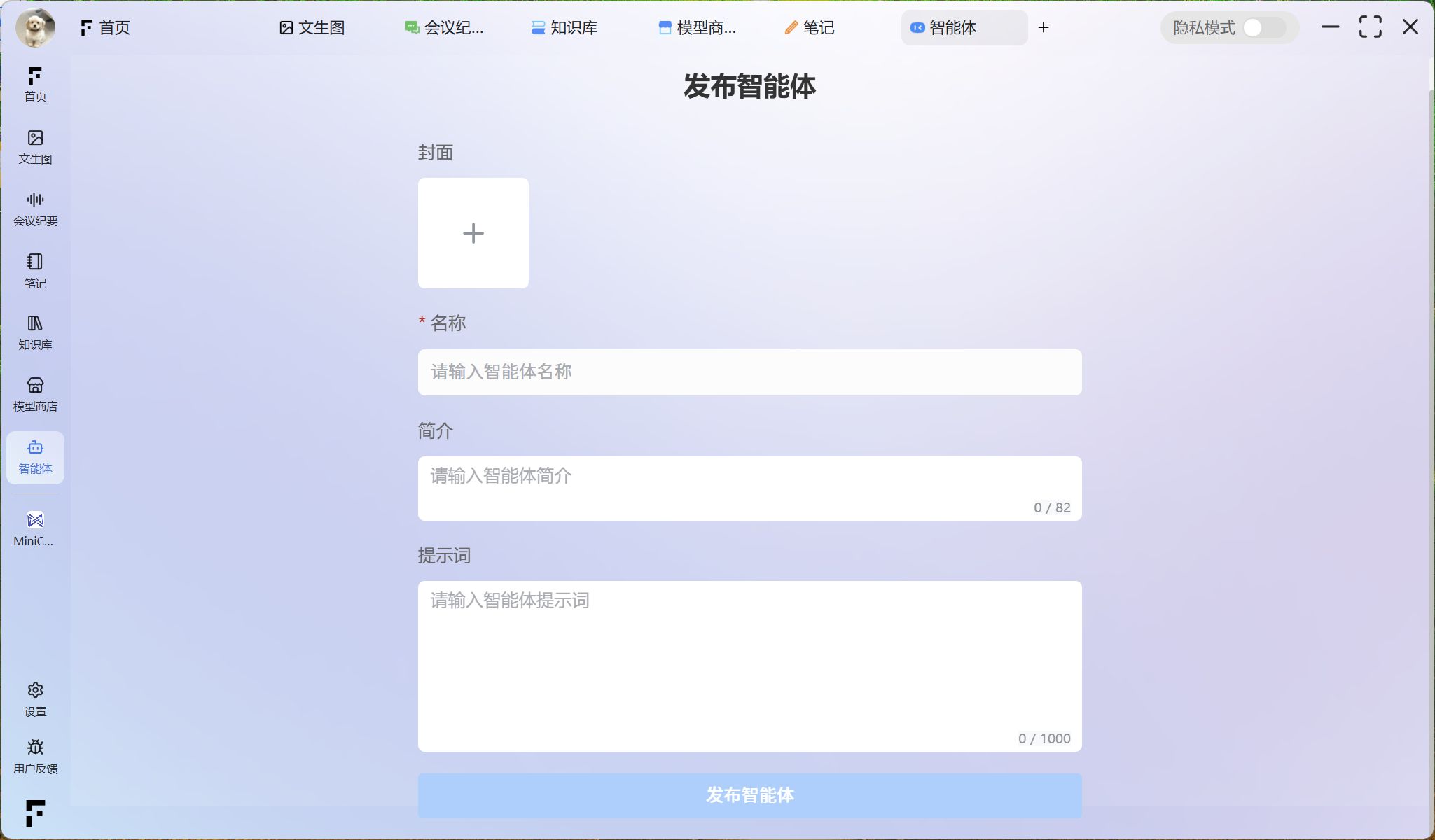The height and width of the screenshot is (840, 1435).
Task: Click the 发布智能体 submit button
Action: tap(749, 795)
